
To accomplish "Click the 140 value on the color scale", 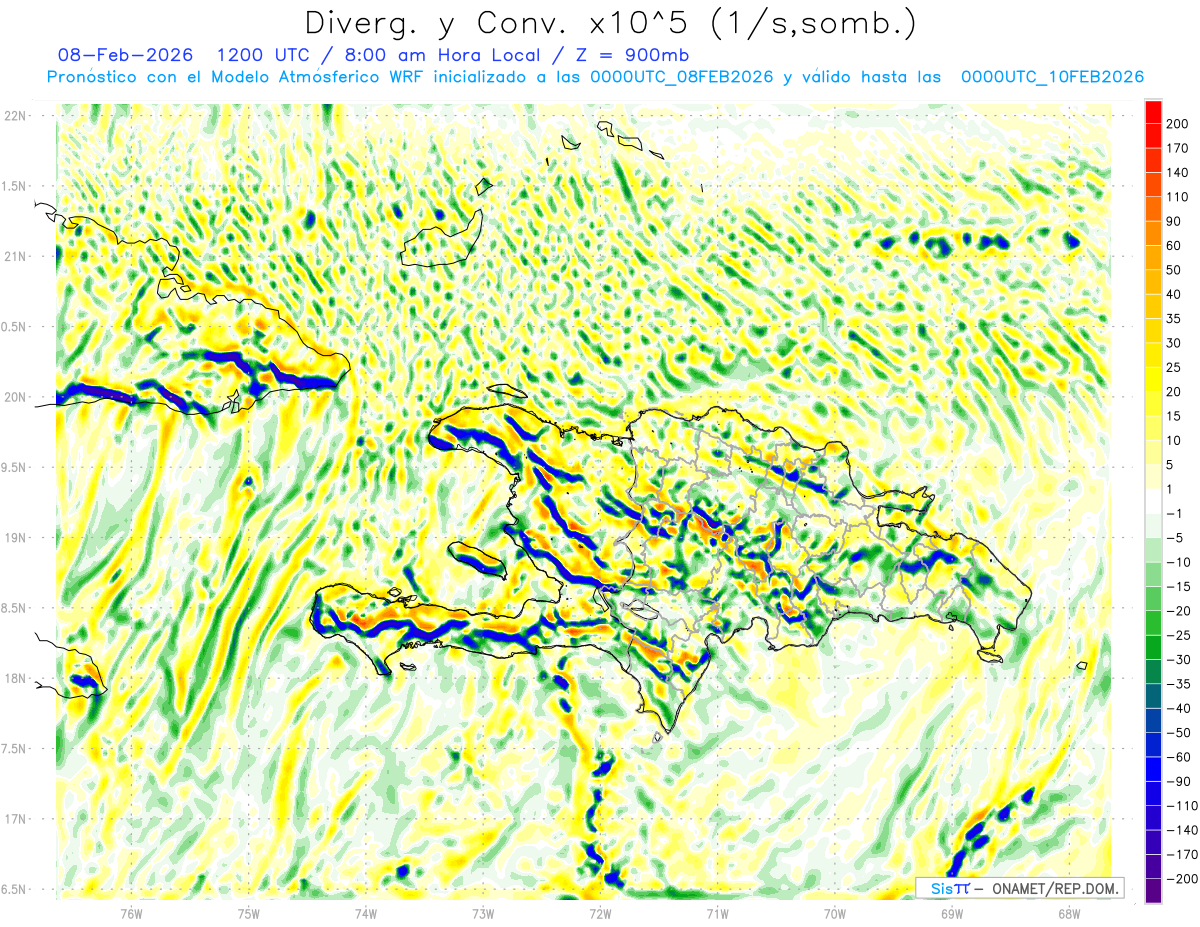I will coord(1176,173).
